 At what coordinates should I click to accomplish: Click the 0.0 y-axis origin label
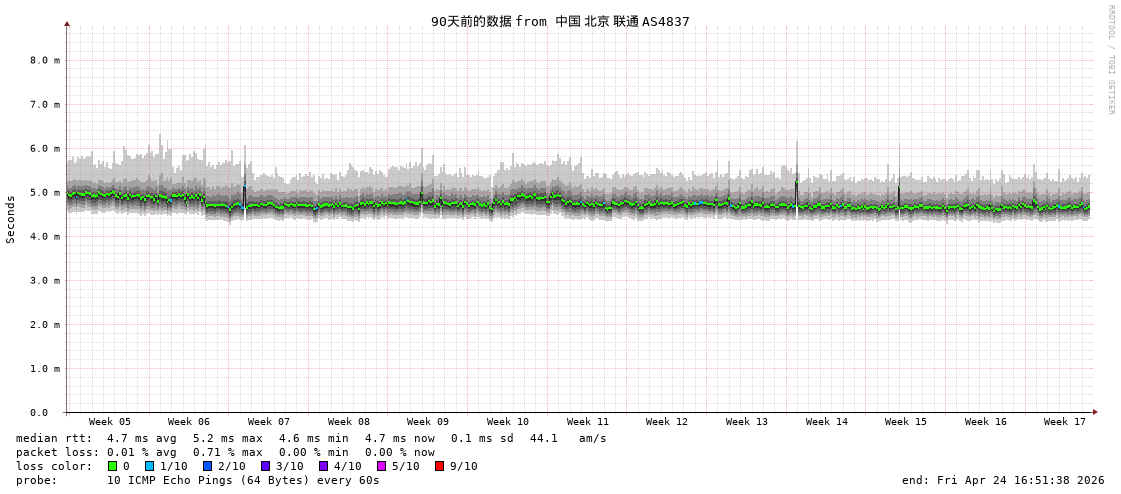click(x=39, y=412)
